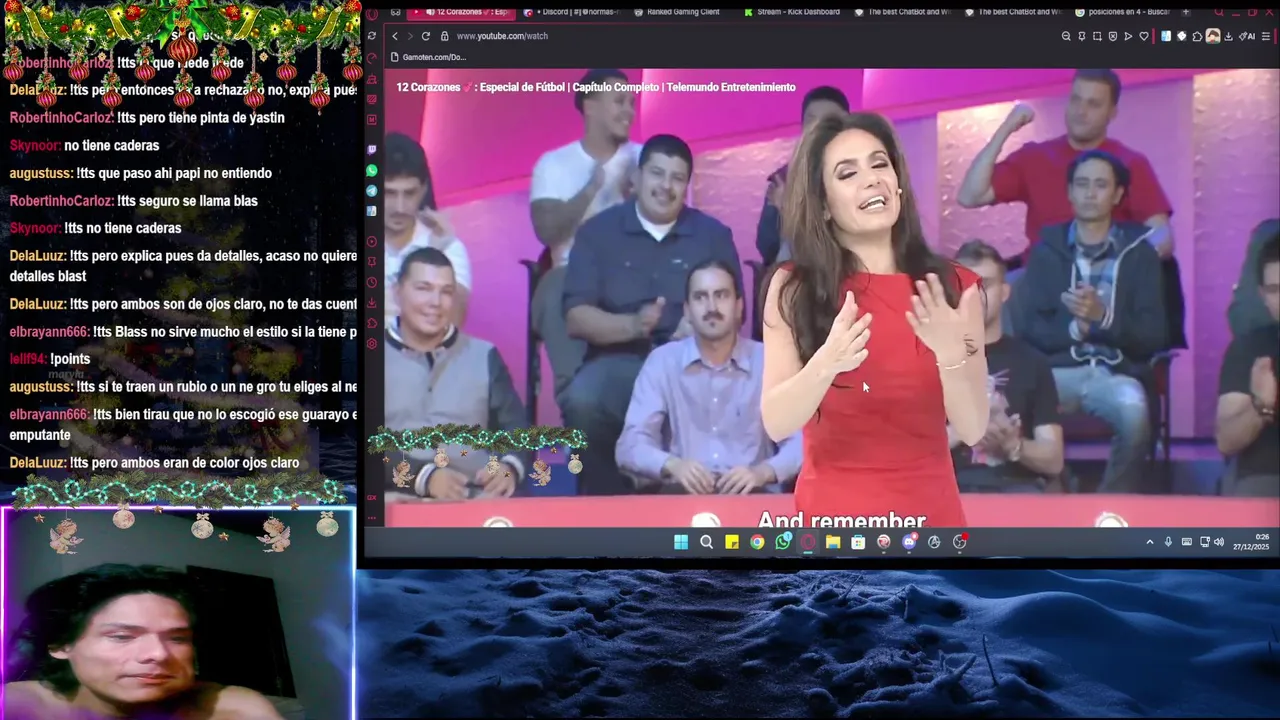Click the address bar padlock icon

pyautogui.click(x=445, y=36)
